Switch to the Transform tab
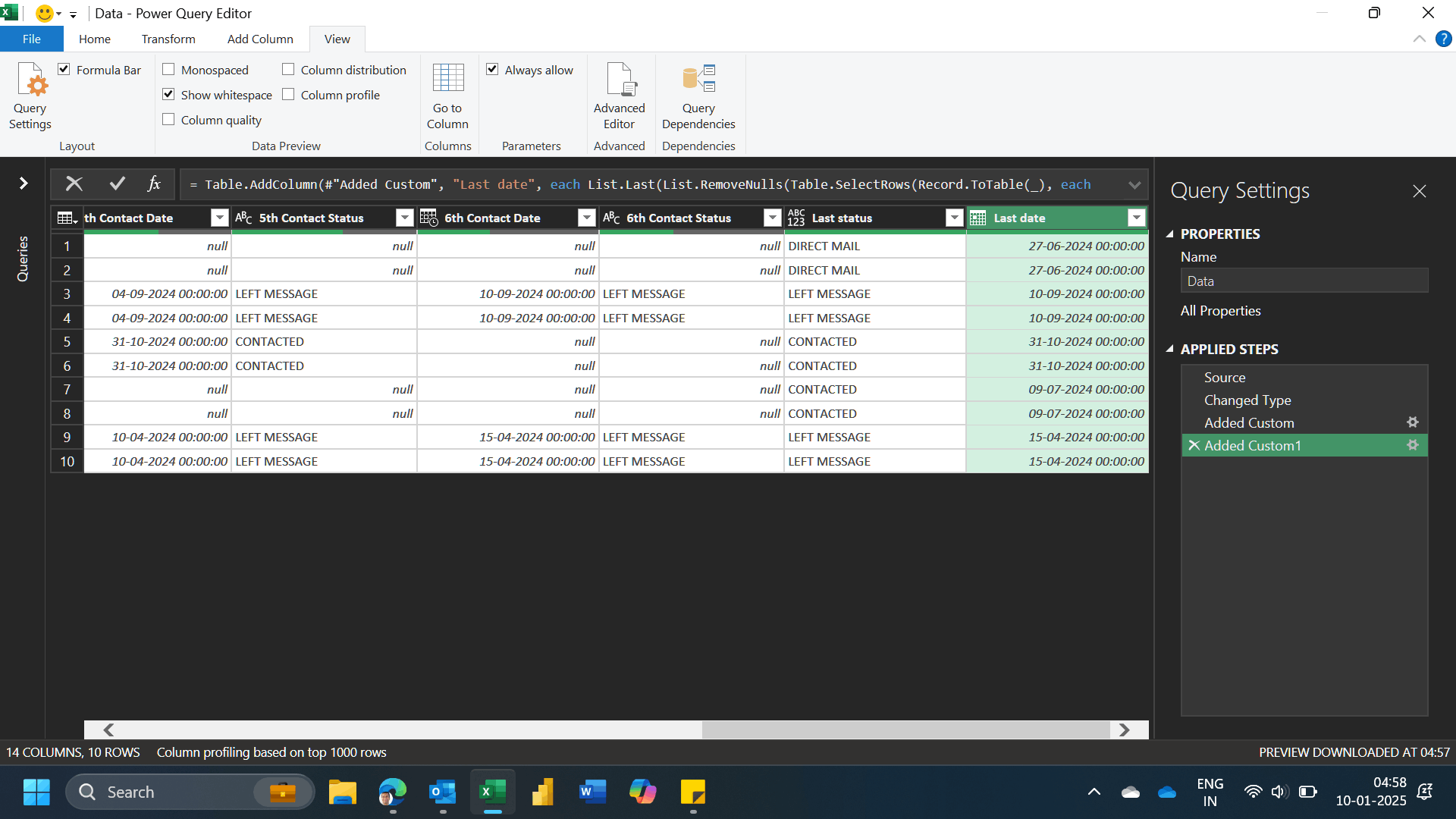Image resolution: width=1456 pixels, height=819 pixels. pyautogui.click(x=168, y=39)
